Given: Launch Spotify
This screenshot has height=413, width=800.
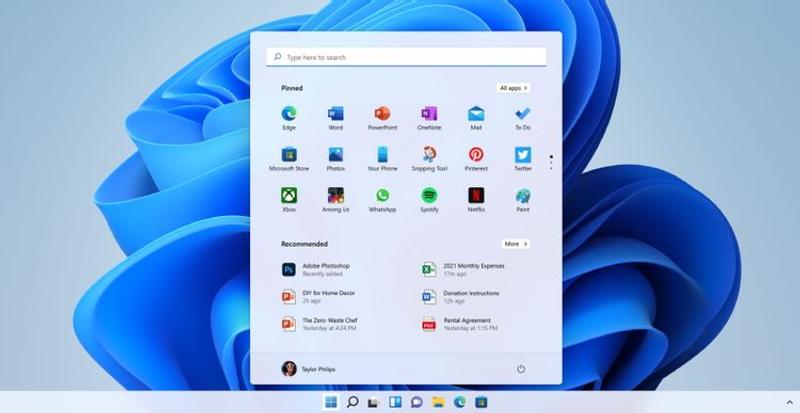Looking at the screenshot, I should 429,200.
